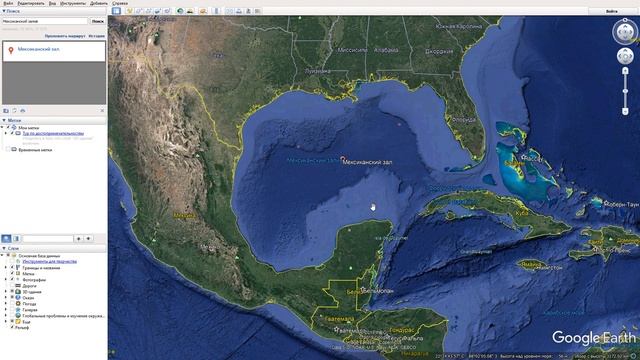The image size is (640, 360).
Task: Expand the Фотографии layer node
Action: (x=6, y=280)
